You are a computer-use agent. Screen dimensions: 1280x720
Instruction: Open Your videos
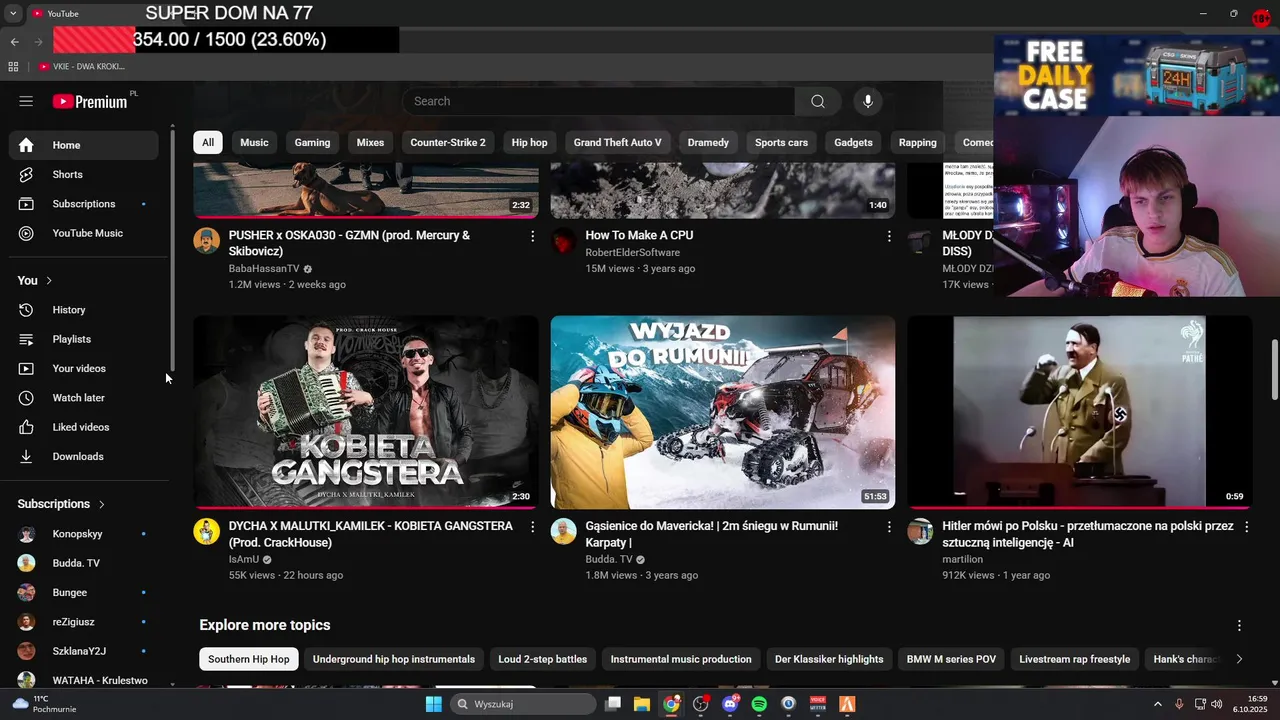click(84, 368)
